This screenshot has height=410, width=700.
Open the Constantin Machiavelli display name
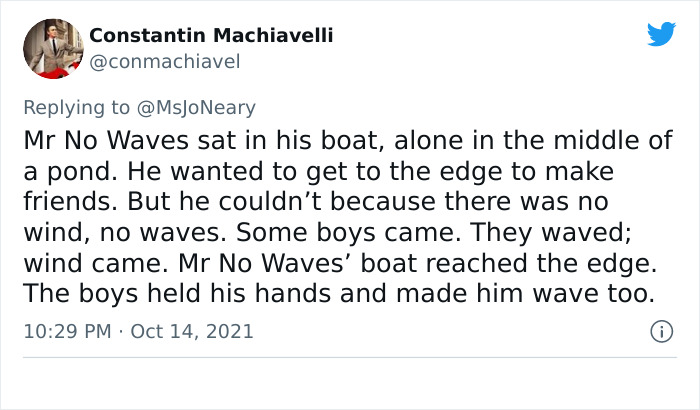[x=211, y=36]
